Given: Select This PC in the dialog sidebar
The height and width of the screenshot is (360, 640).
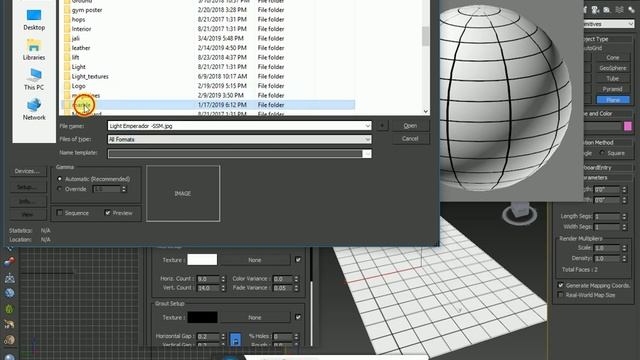Looking at the screenshot, I should (x=34, y=80).
